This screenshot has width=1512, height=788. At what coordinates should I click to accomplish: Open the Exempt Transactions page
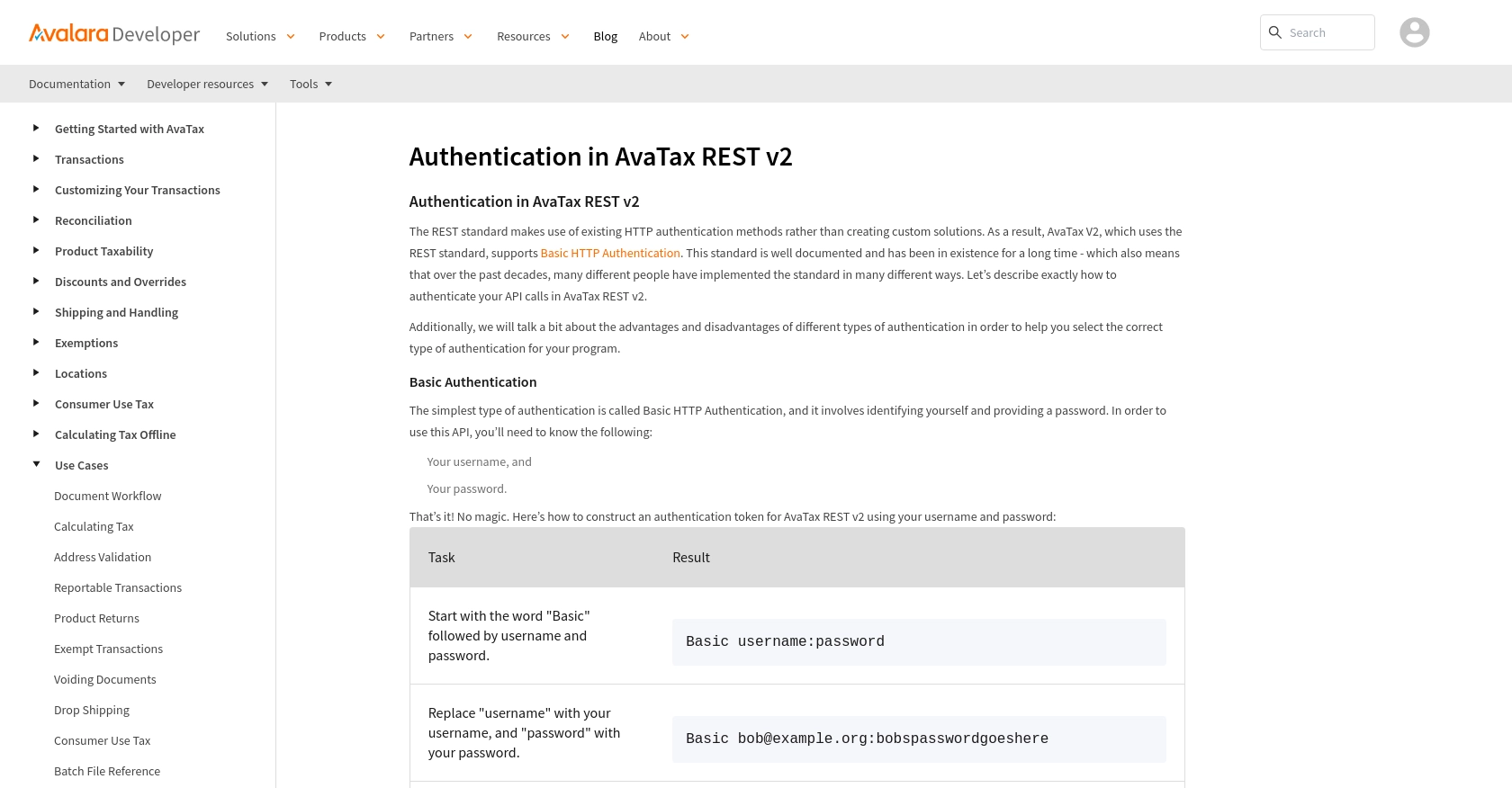(108, 649)
